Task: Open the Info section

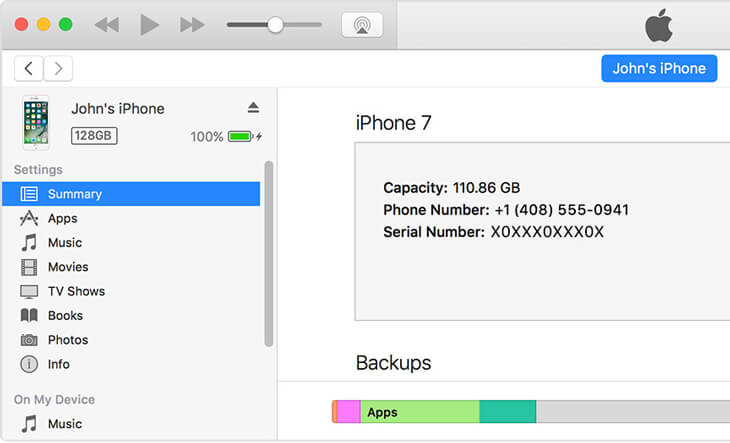Action: click(58, 364)
